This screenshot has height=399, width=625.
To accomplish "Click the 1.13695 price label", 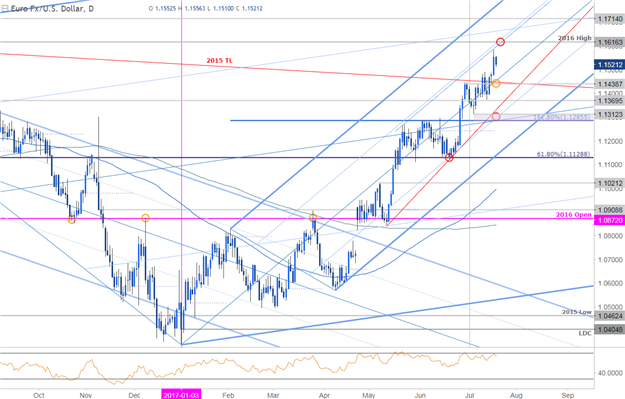I will click(x=609, y=100).
